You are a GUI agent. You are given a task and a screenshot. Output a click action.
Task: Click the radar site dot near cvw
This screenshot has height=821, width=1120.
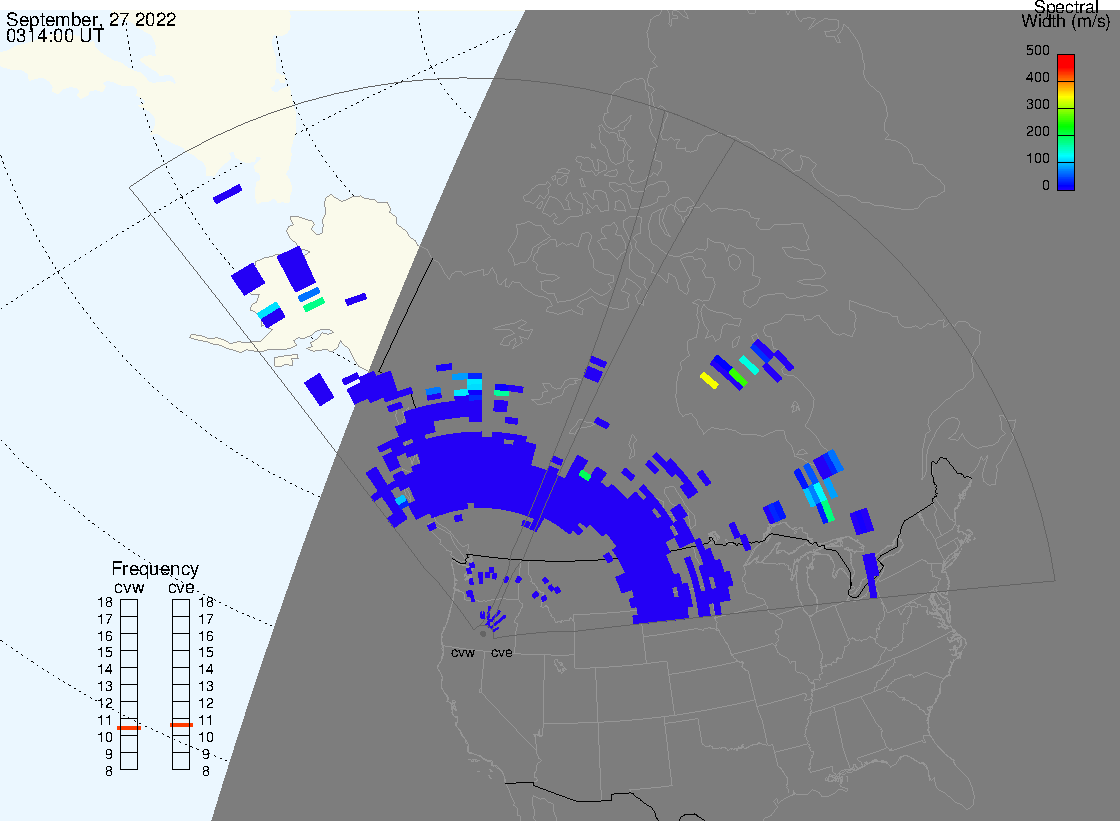pyautogui.click(x=483, y=634)
